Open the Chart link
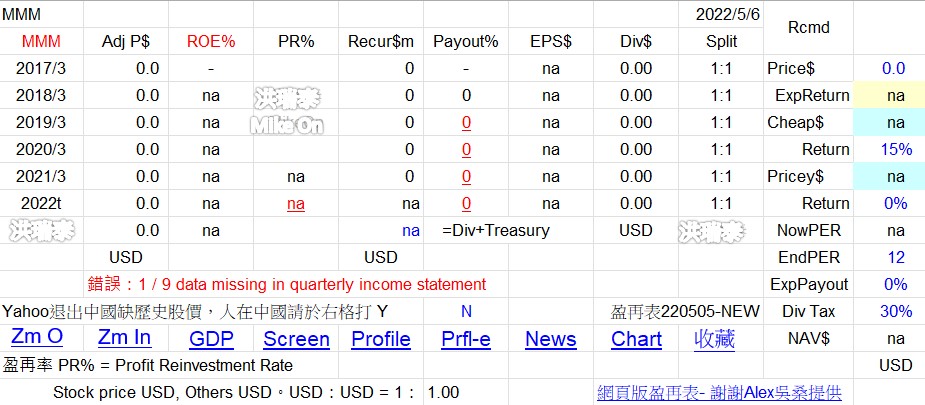This screenshot has height=405, width=925. 636,339
